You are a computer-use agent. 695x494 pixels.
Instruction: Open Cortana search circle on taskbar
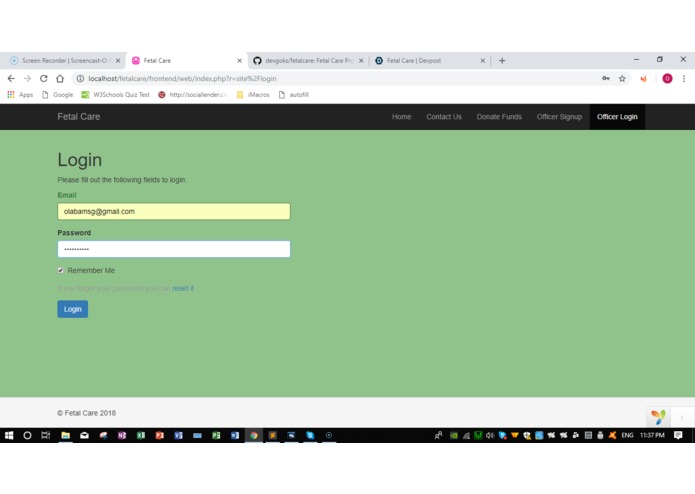coord(27,436)
